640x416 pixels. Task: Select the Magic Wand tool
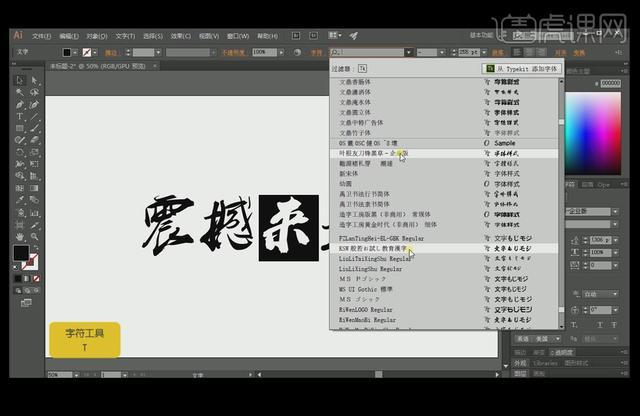19,92
